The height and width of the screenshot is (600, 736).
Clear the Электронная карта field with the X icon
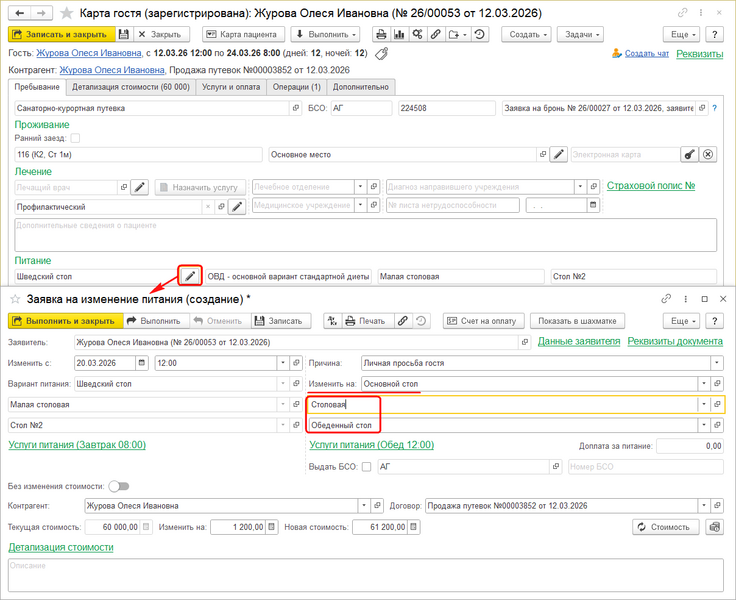click(708, 154)
